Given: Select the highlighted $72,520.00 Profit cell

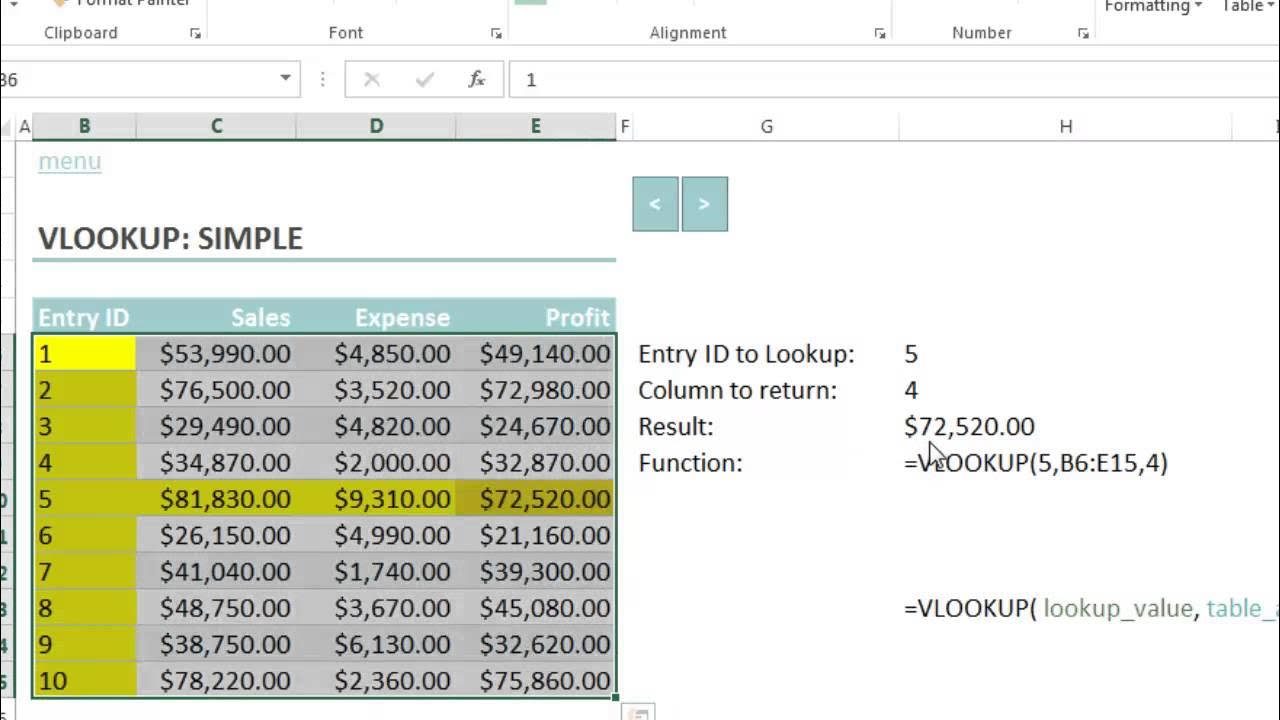Looking at the screenshot, I should tap(535, 498).
